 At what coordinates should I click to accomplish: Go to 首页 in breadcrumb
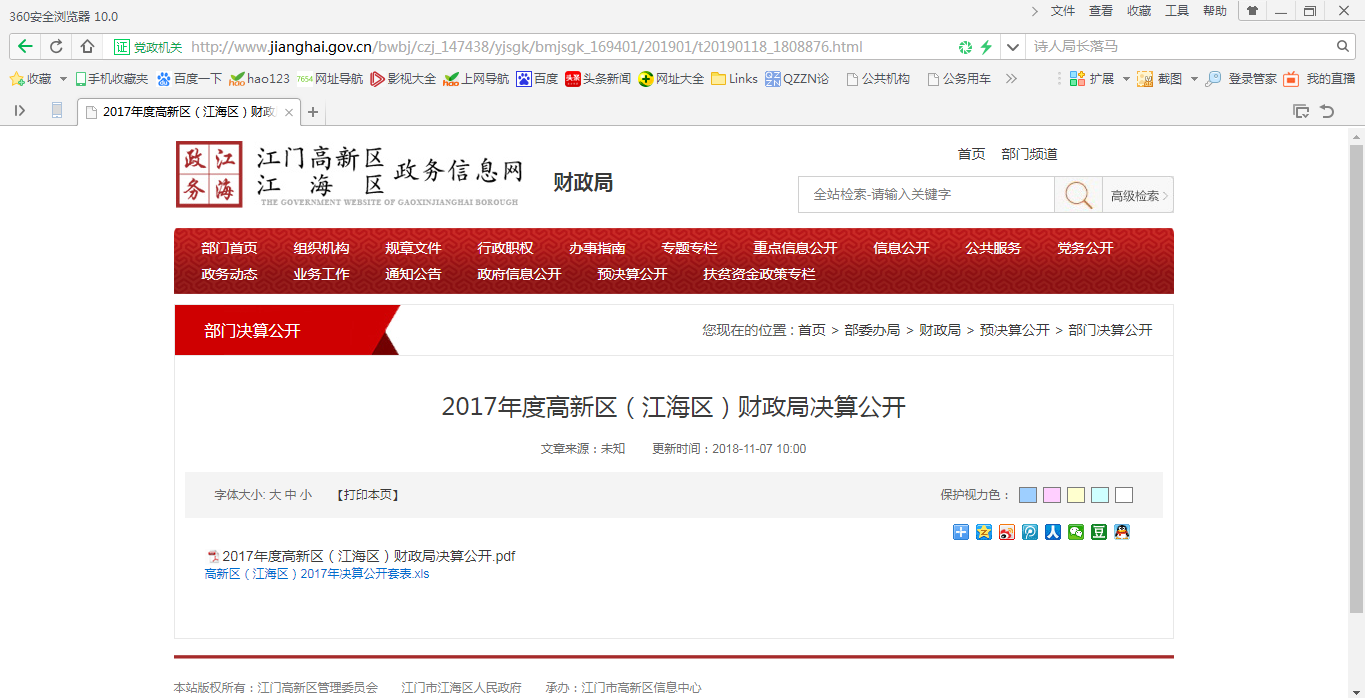812,330
